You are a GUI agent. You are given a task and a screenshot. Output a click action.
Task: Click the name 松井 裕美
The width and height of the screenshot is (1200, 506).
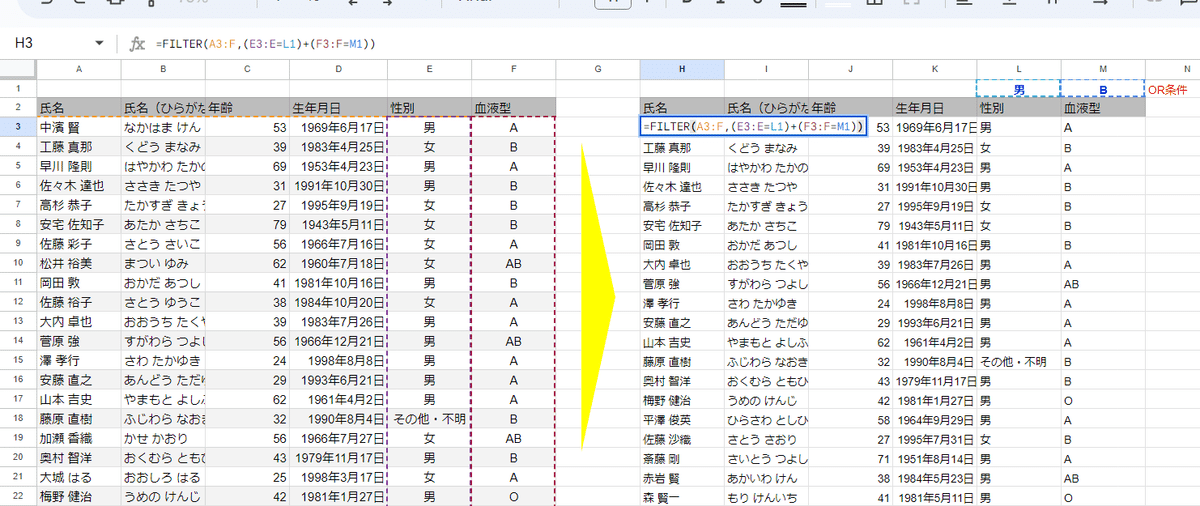(x=65, y=263)
